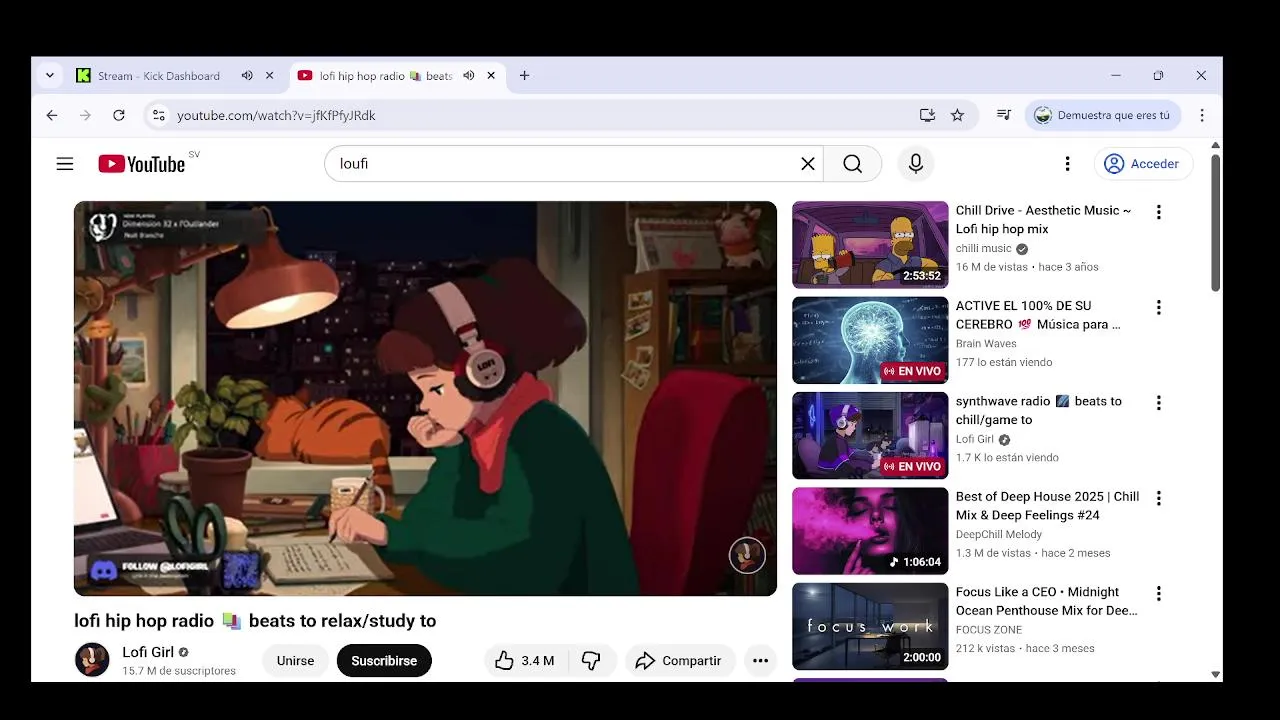The image size is (1280, 720).
Task: Click the Acceder sign-in button
Action: (1143, 164)
